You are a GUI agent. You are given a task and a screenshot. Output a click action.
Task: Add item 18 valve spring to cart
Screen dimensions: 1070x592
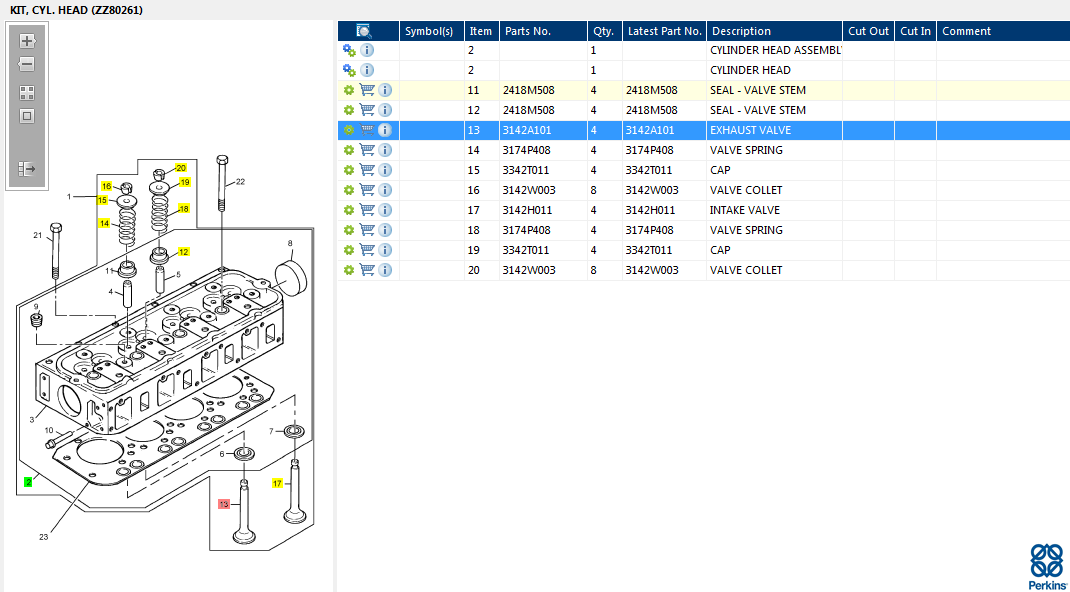(367, 230)
